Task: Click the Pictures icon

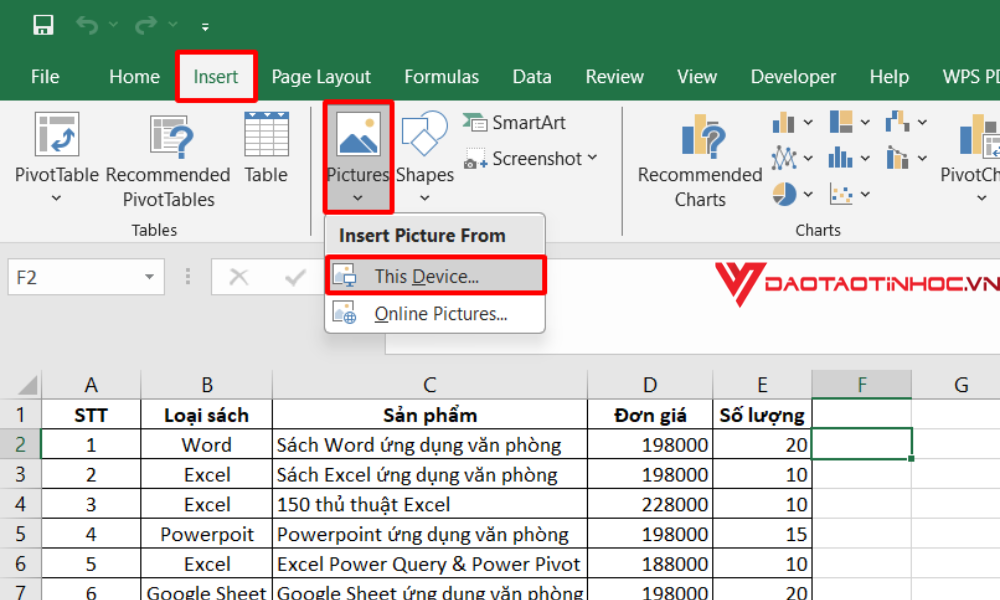Action: (x=357, y=135)
